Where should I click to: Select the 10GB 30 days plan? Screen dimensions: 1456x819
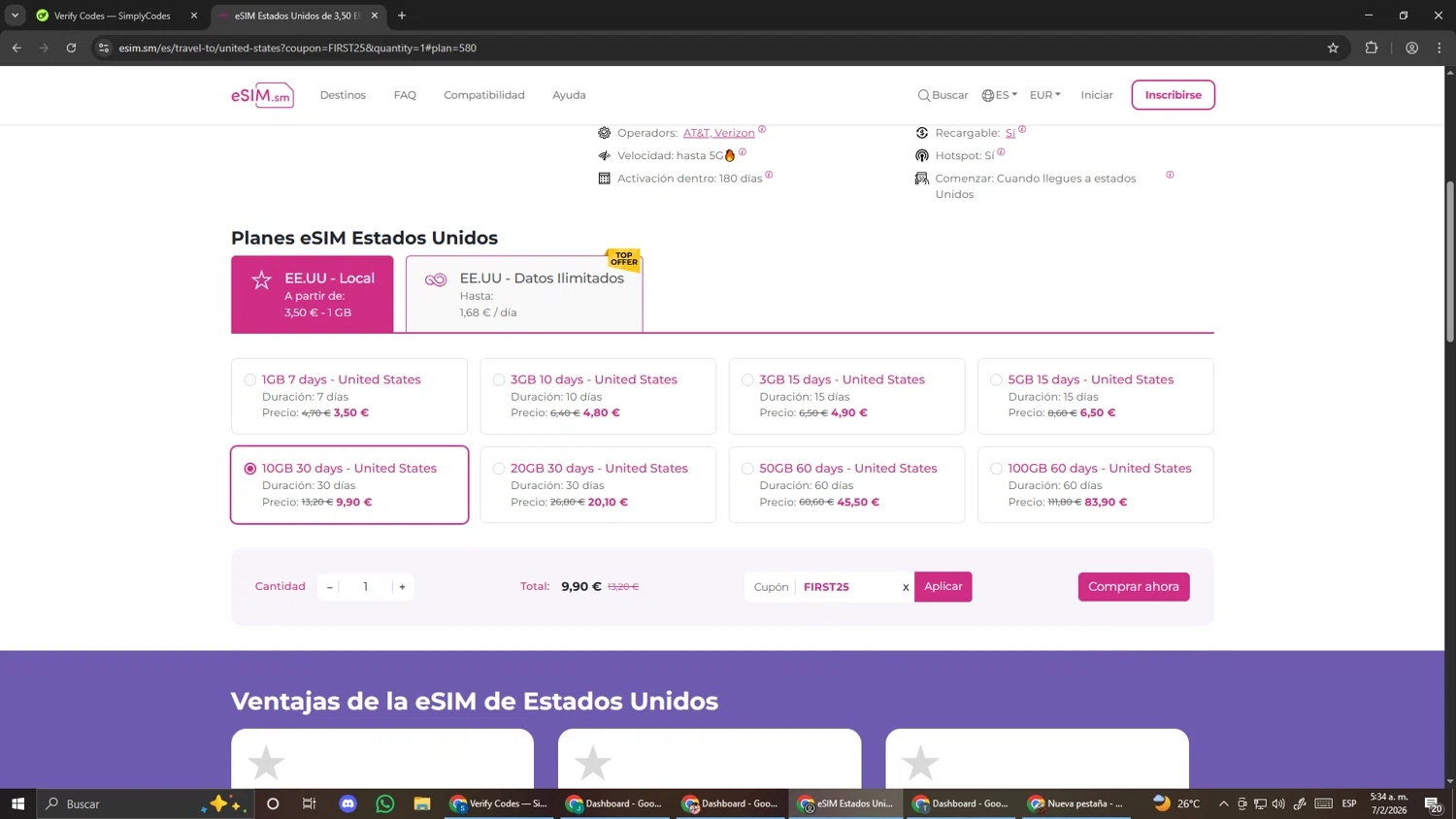point(349,485)
